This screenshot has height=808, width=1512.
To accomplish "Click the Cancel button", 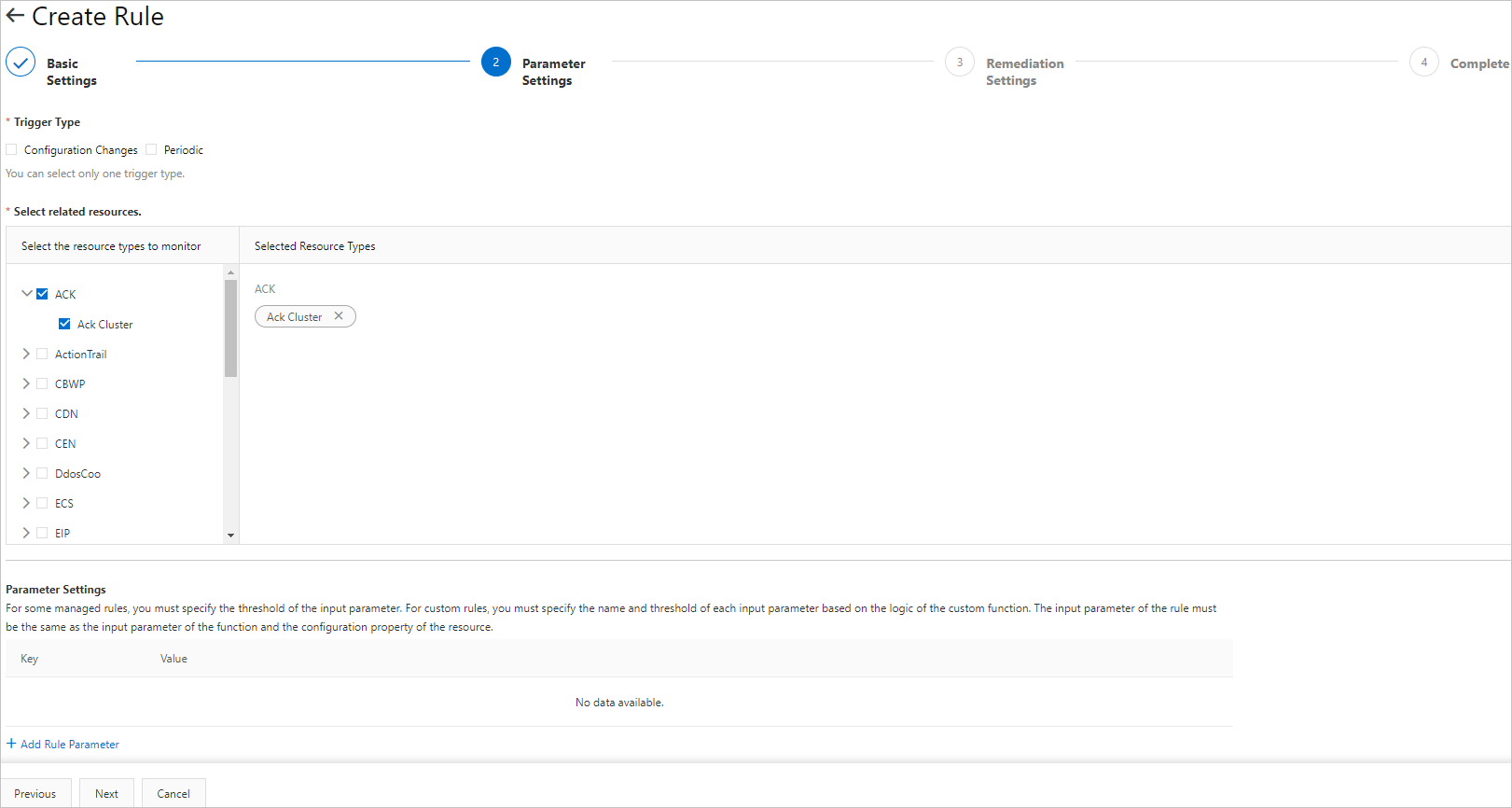I will [x=173, y=793].
